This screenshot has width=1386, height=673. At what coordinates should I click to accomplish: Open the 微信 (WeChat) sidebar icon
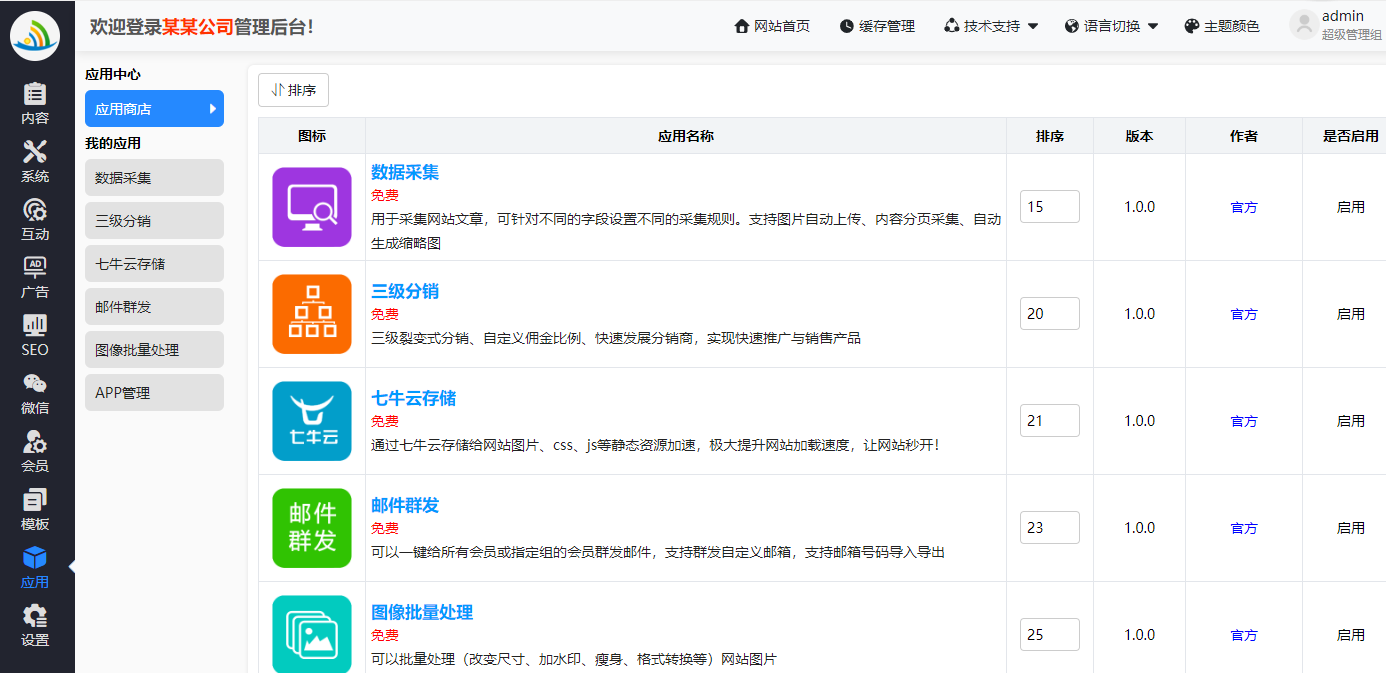pyautogui.click(x=35, y=394)
